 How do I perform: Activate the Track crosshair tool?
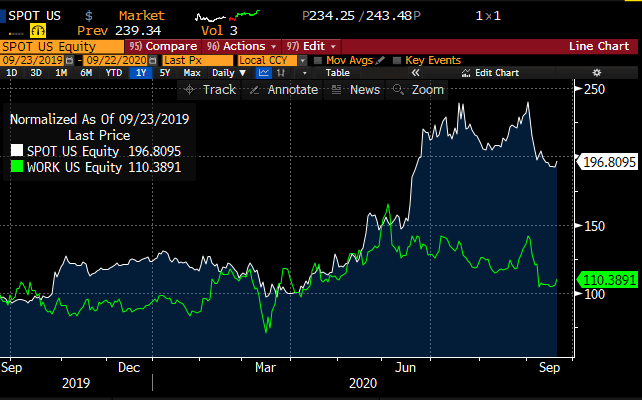pos(210,90)
